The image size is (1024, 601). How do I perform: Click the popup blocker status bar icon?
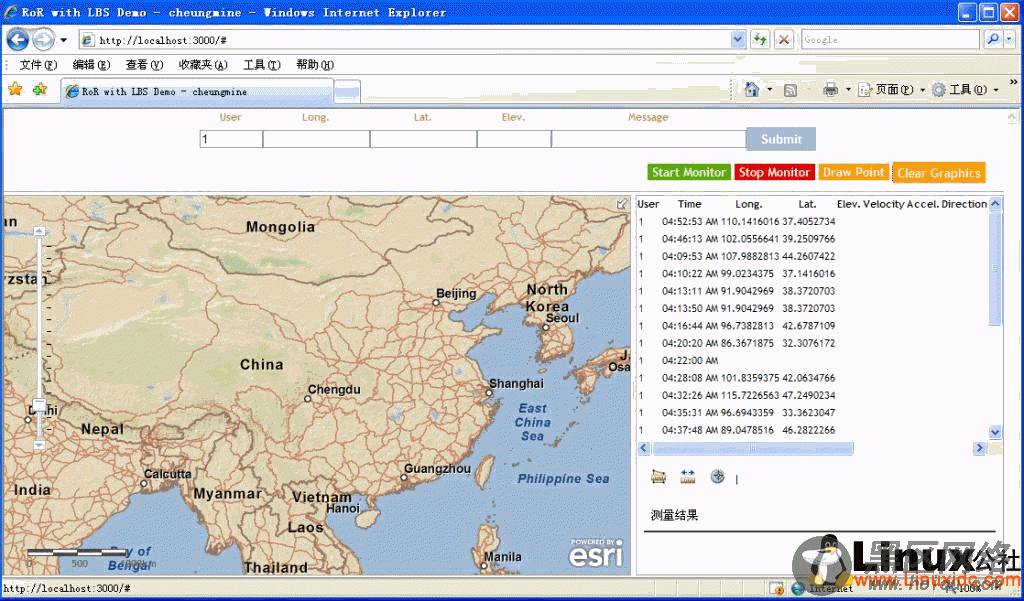point(776,588)
